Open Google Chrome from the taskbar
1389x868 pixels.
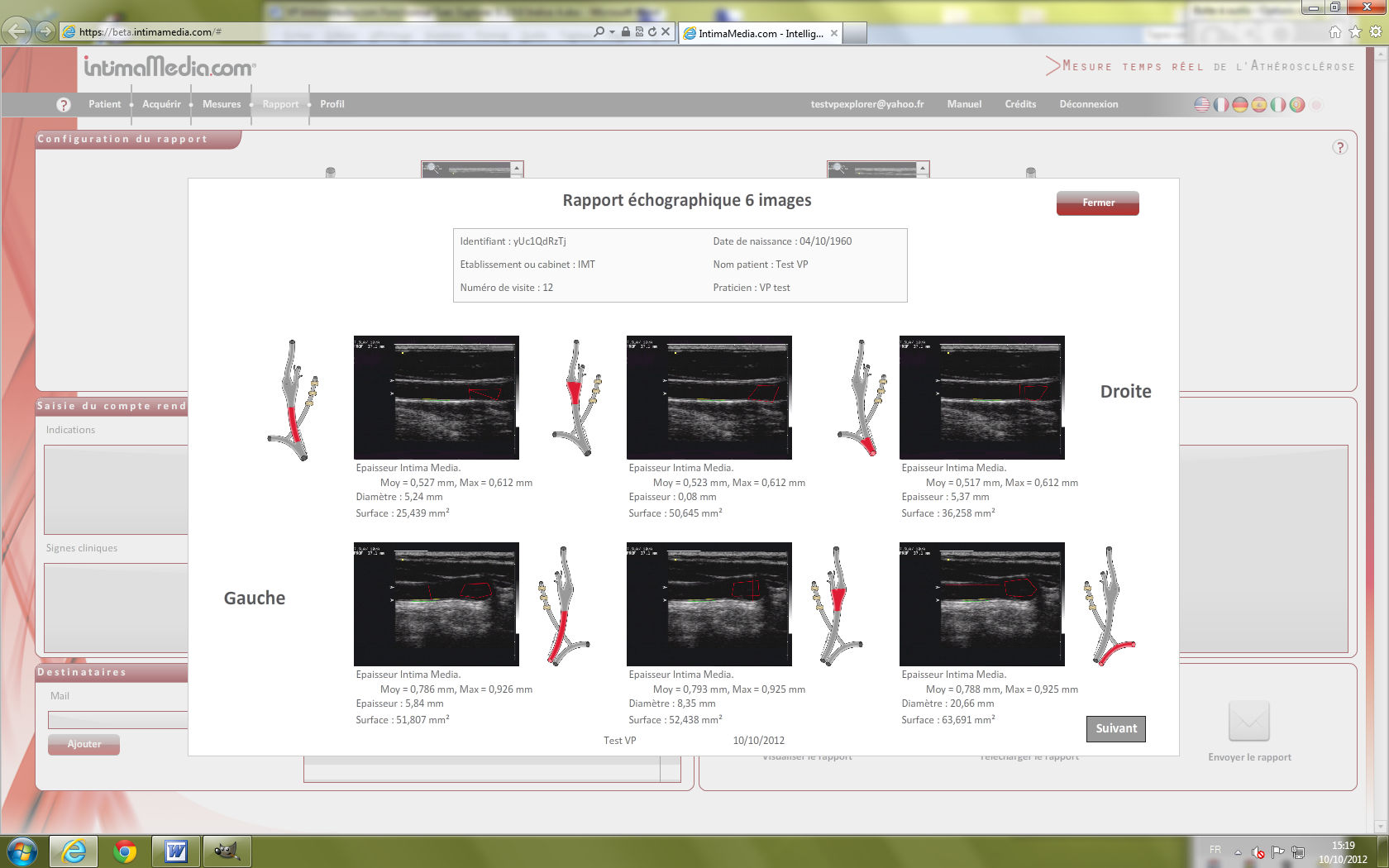[125, 851]
